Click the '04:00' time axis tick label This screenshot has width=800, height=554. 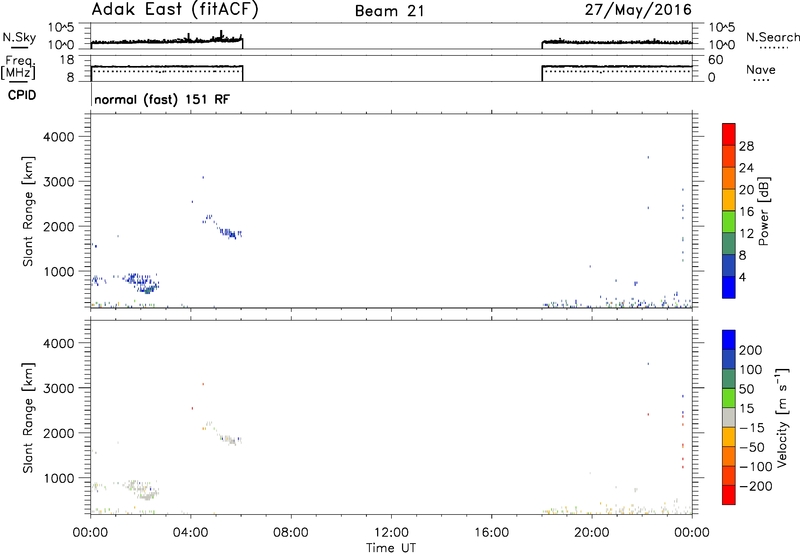(x=190, y=533)
